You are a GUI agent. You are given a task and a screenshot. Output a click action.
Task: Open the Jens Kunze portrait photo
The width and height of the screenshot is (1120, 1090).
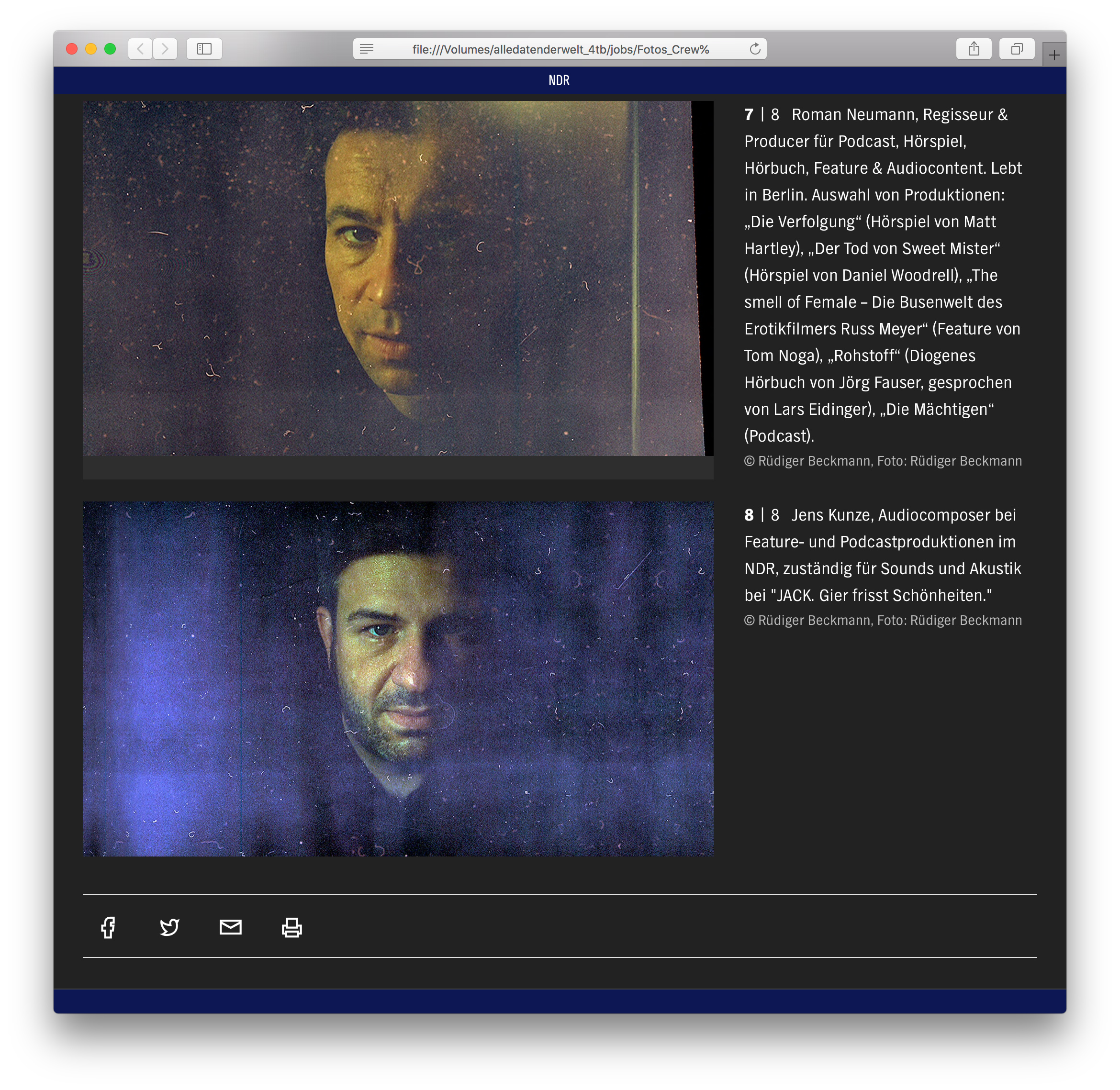click(397, 679)
